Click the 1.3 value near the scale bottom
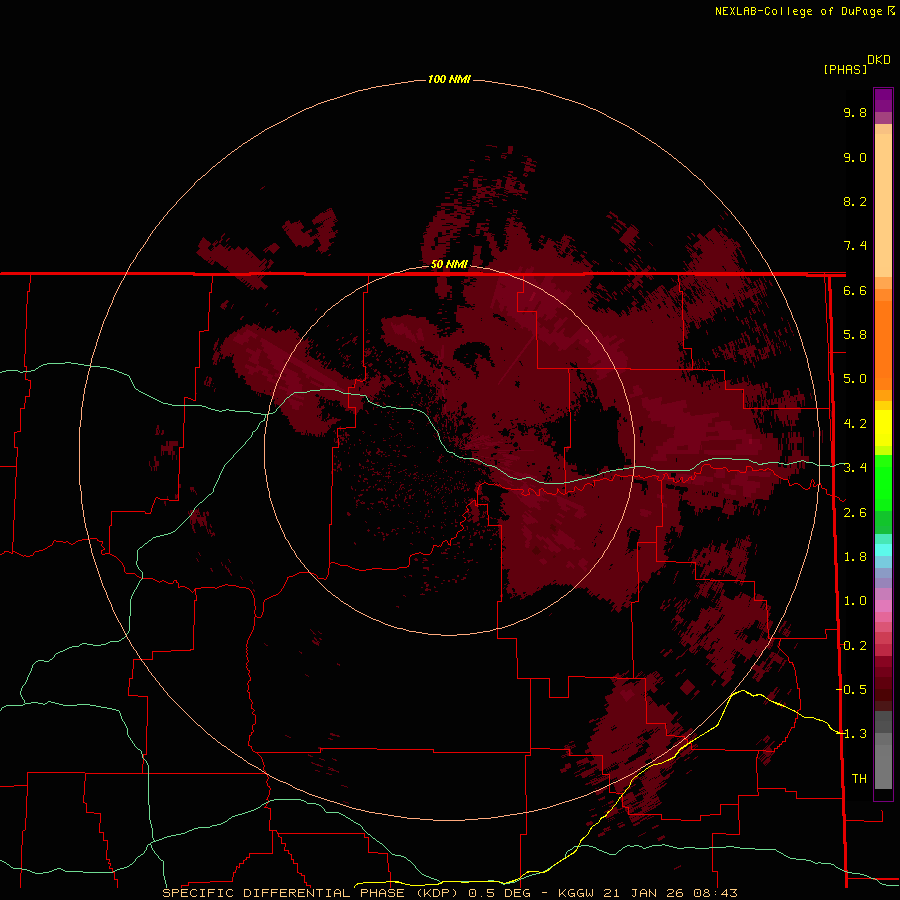The height and width of the screenshot is (900, 900). [855, 734]
